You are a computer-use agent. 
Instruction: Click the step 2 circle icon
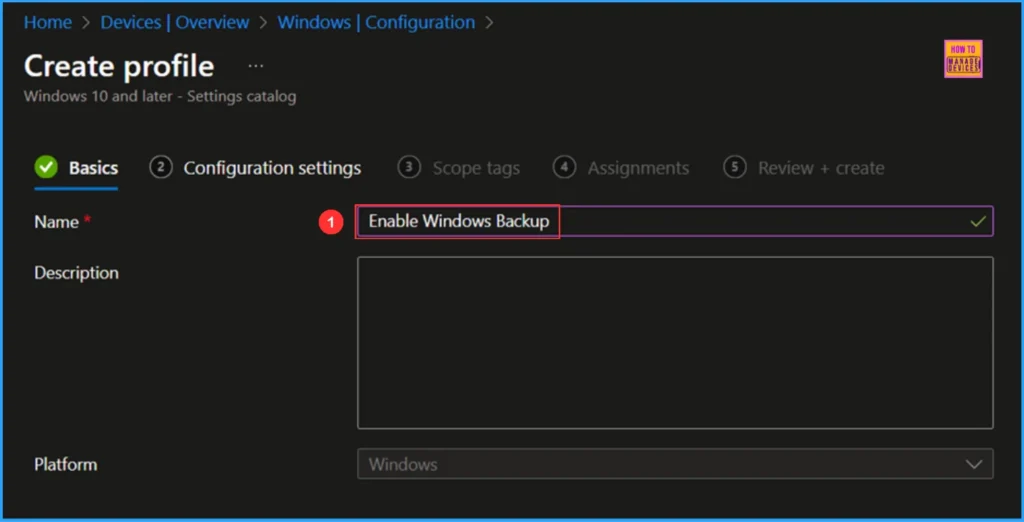click(x=161, y=168)
